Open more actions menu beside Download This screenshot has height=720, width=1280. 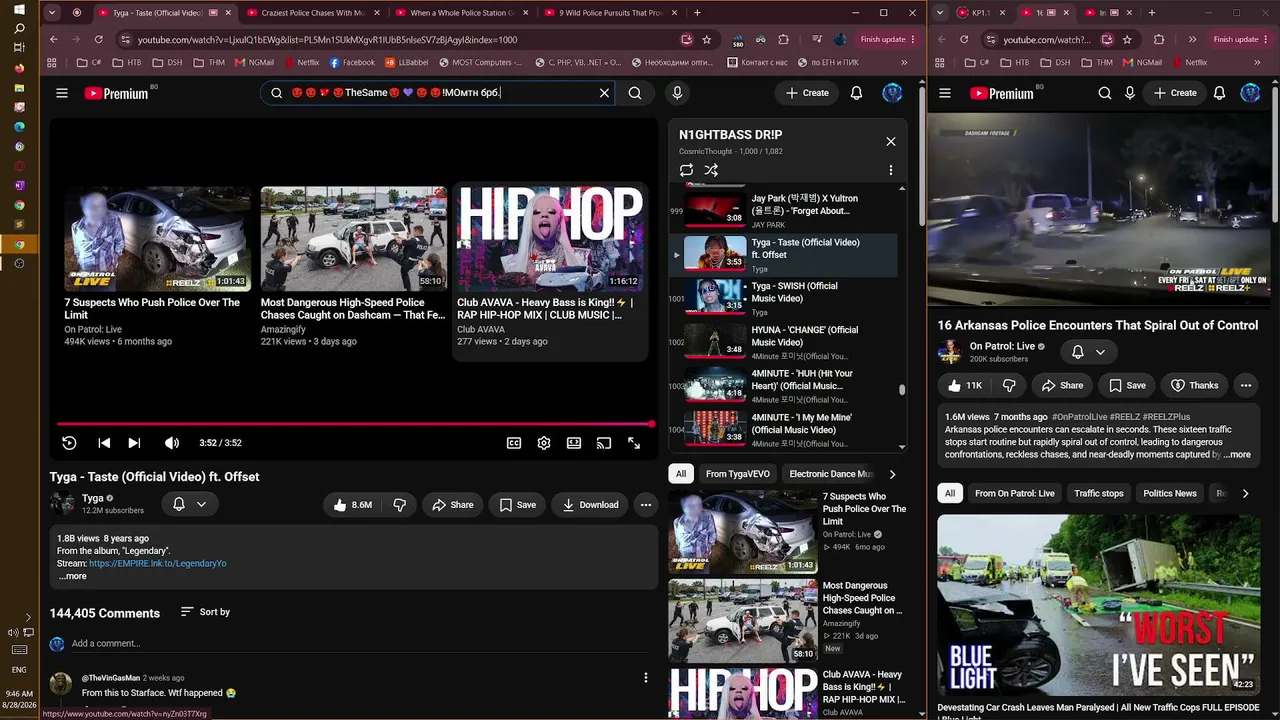tap(646, 505)
